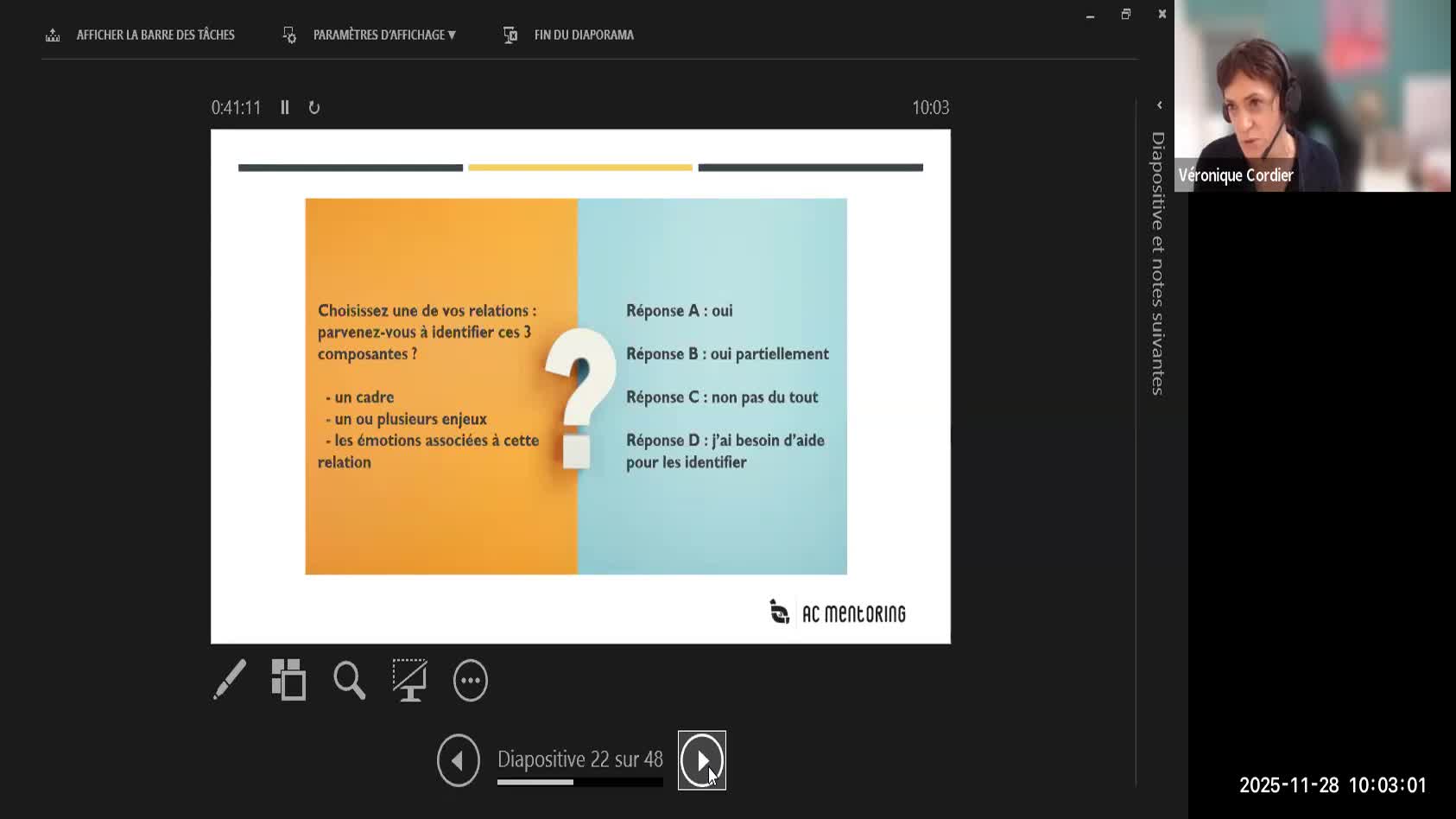Click Afficher la barre des tâches
Screen dimensions: 1456x819
(x=155, y=35)
